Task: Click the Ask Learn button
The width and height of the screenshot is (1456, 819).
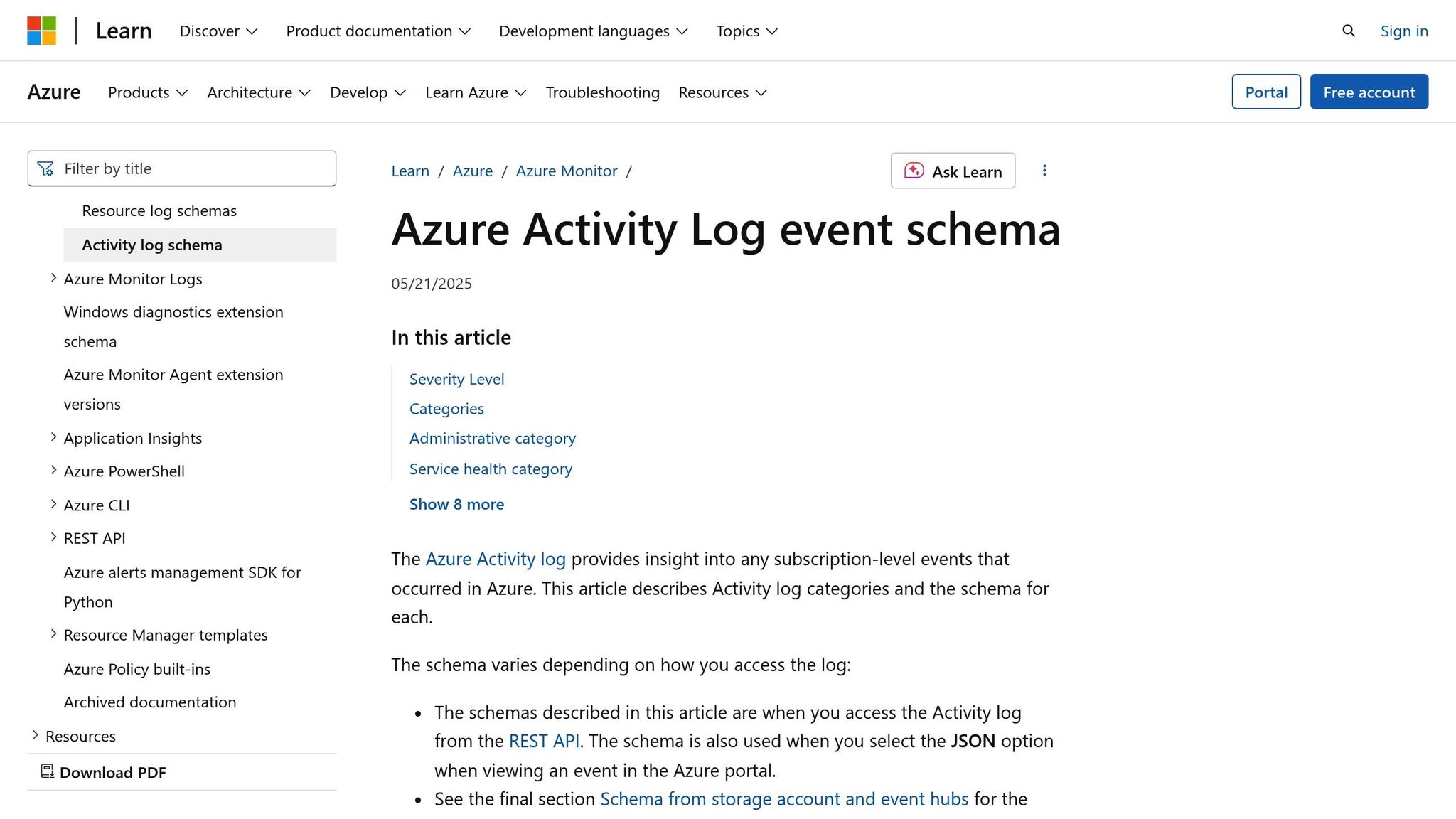Action: tap(953, 171)
